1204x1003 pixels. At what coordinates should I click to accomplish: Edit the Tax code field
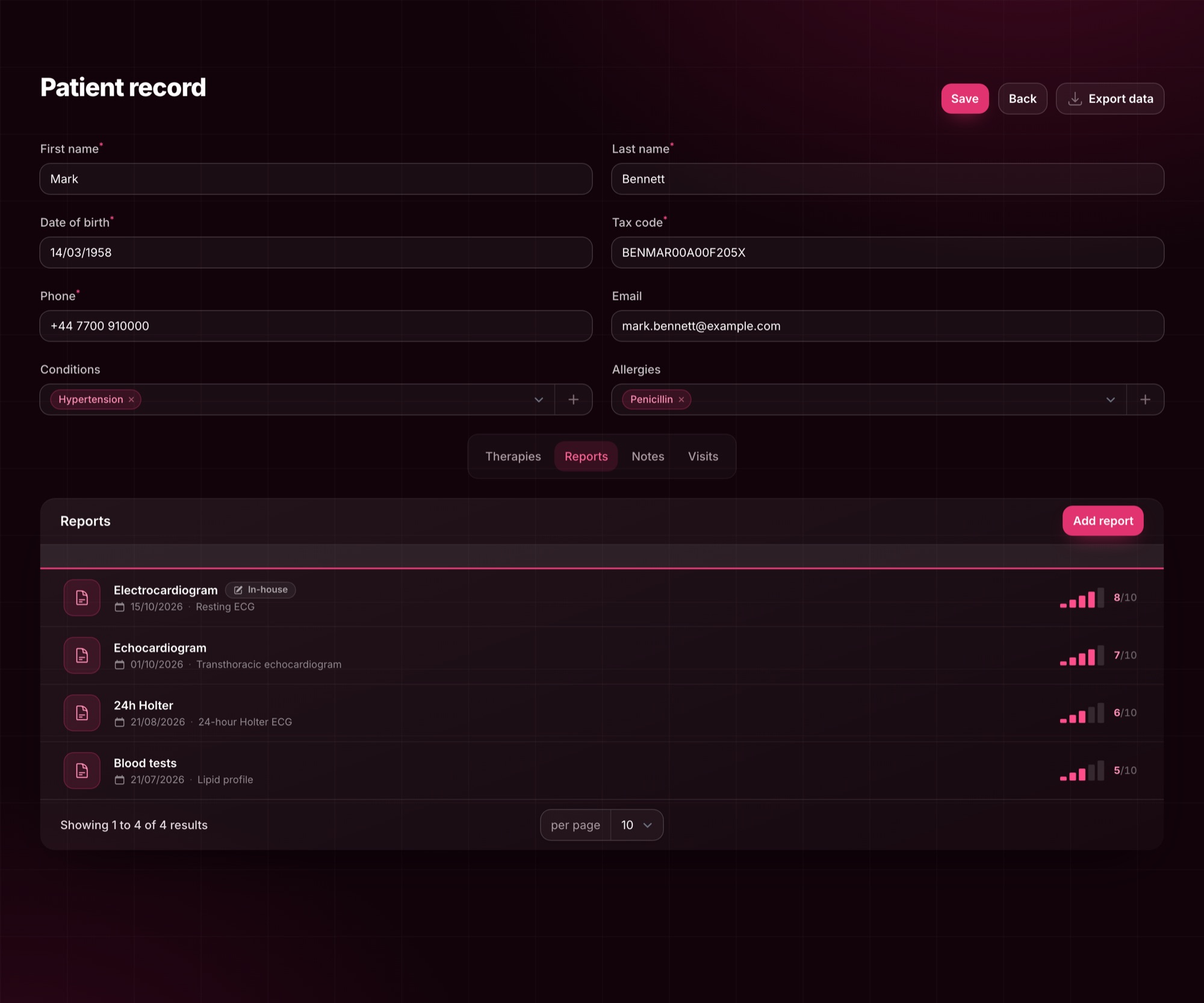point(887,252)
